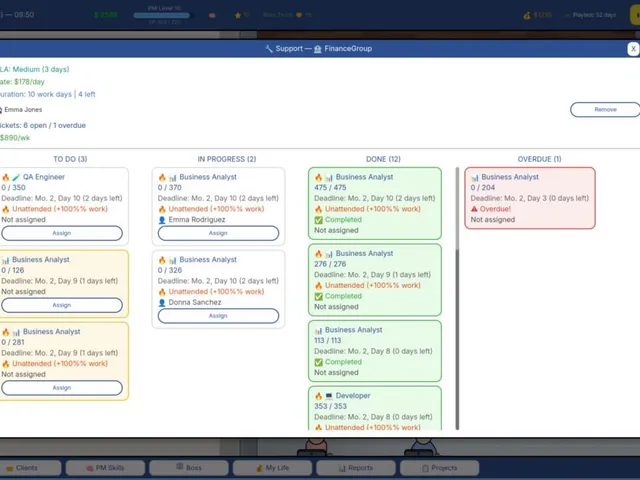Viewport: 640px width, 480px height.
Task: Open the Projects tab
Action: click(440, 468)
